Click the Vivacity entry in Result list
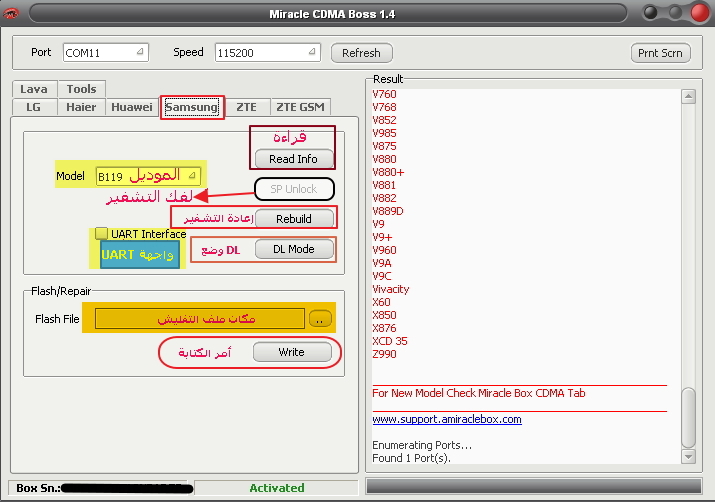 click(391, 289)
